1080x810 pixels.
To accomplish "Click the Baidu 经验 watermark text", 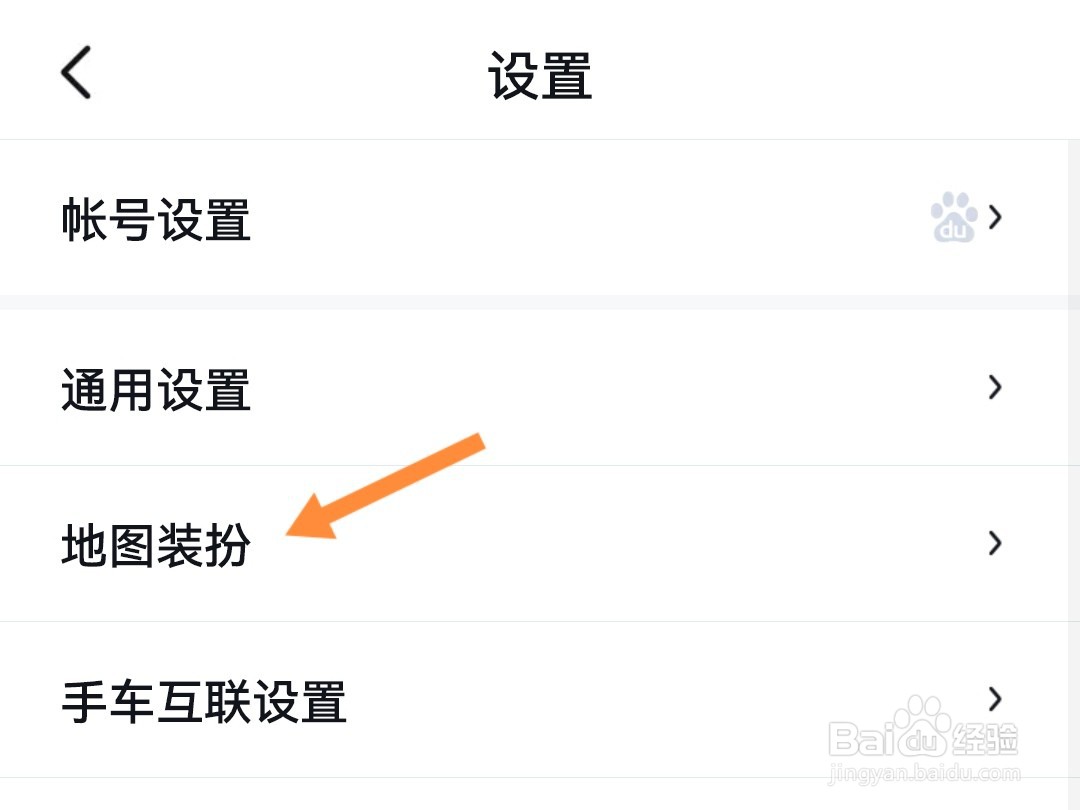I will [x=923, y=738].
